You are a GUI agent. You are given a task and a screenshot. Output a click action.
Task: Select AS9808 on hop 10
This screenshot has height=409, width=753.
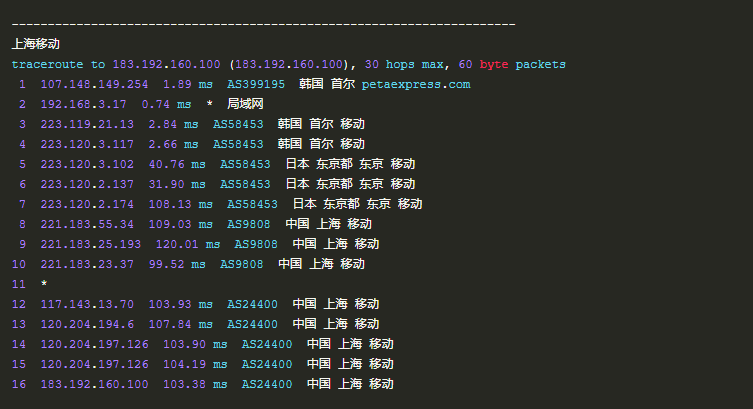click(242, 264)
